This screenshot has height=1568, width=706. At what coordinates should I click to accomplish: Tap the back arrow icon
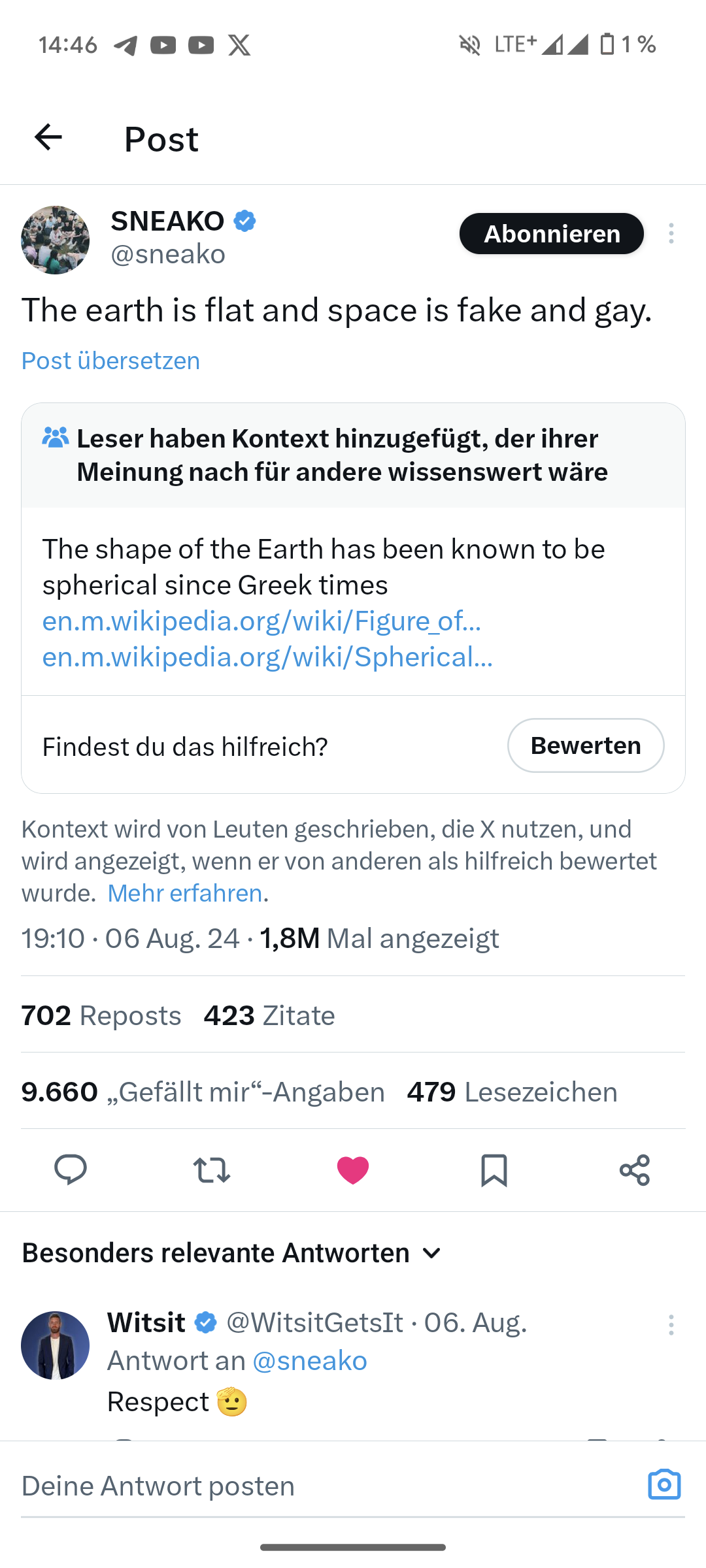pos(48,137)
